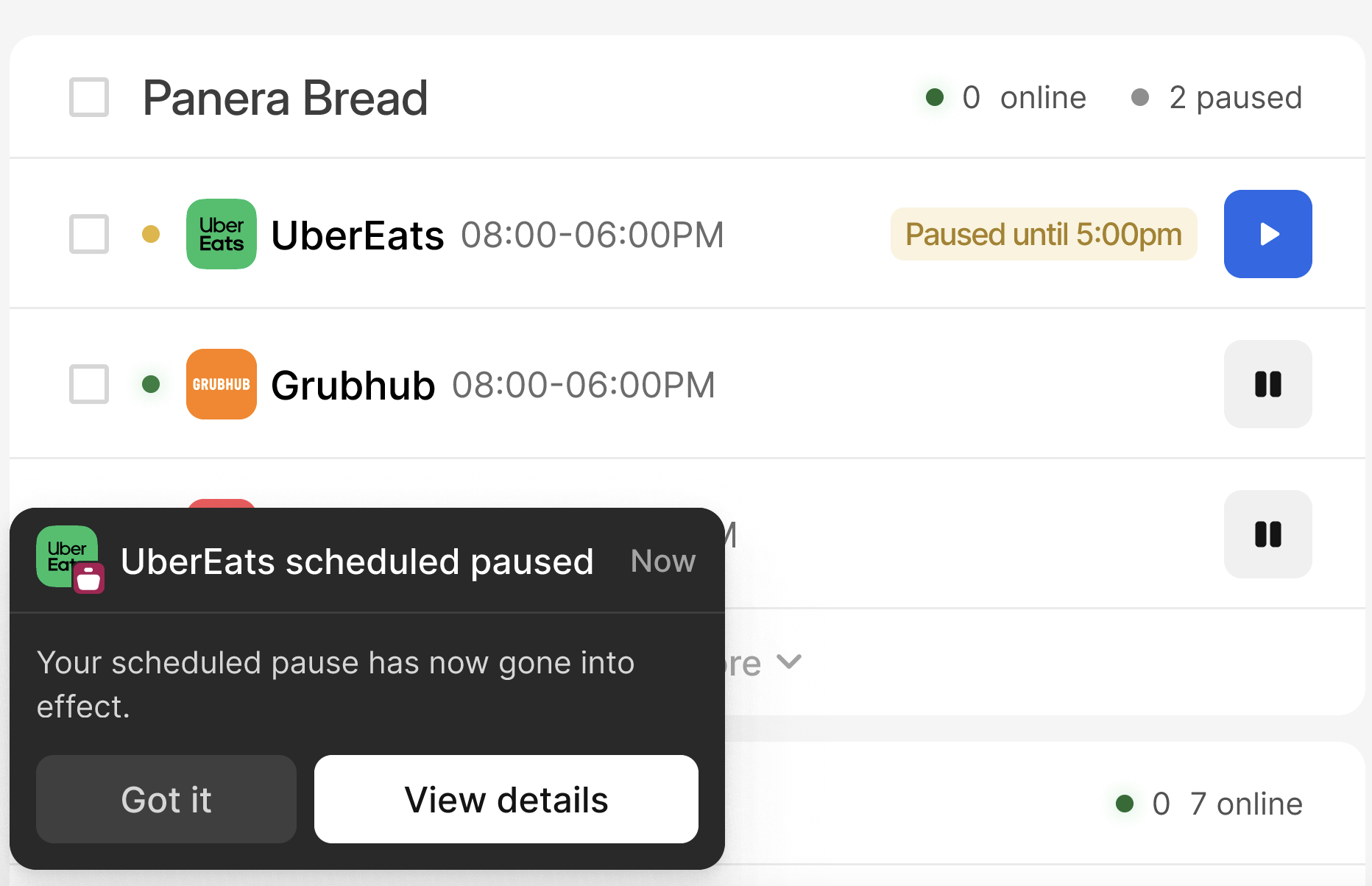Viewport: 1372px width, 886px height.
Task: Expand the show more chevron
Action: [789, 662]
